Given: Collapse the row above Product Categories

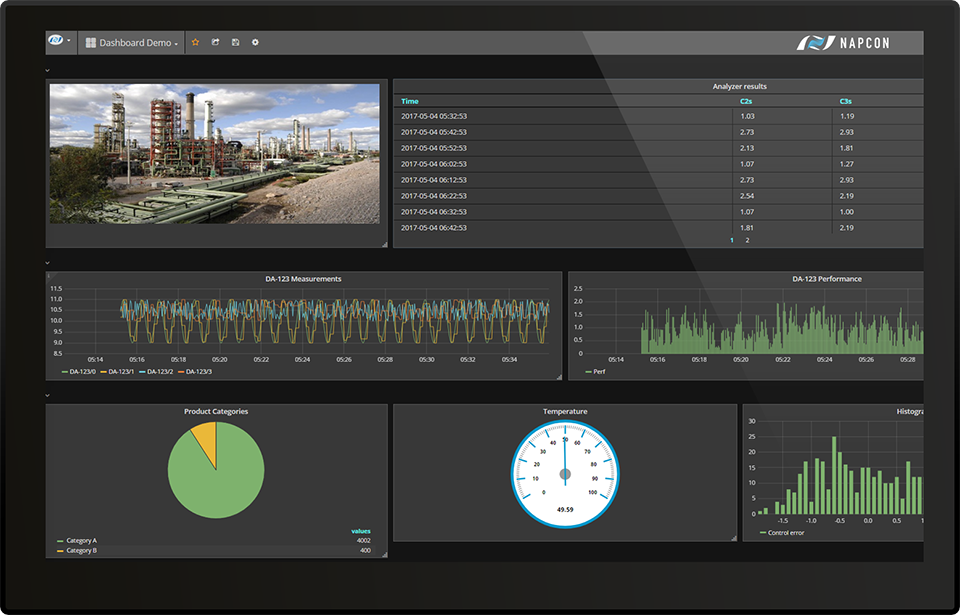Looking at the screenshot, I should click(48, 395).
